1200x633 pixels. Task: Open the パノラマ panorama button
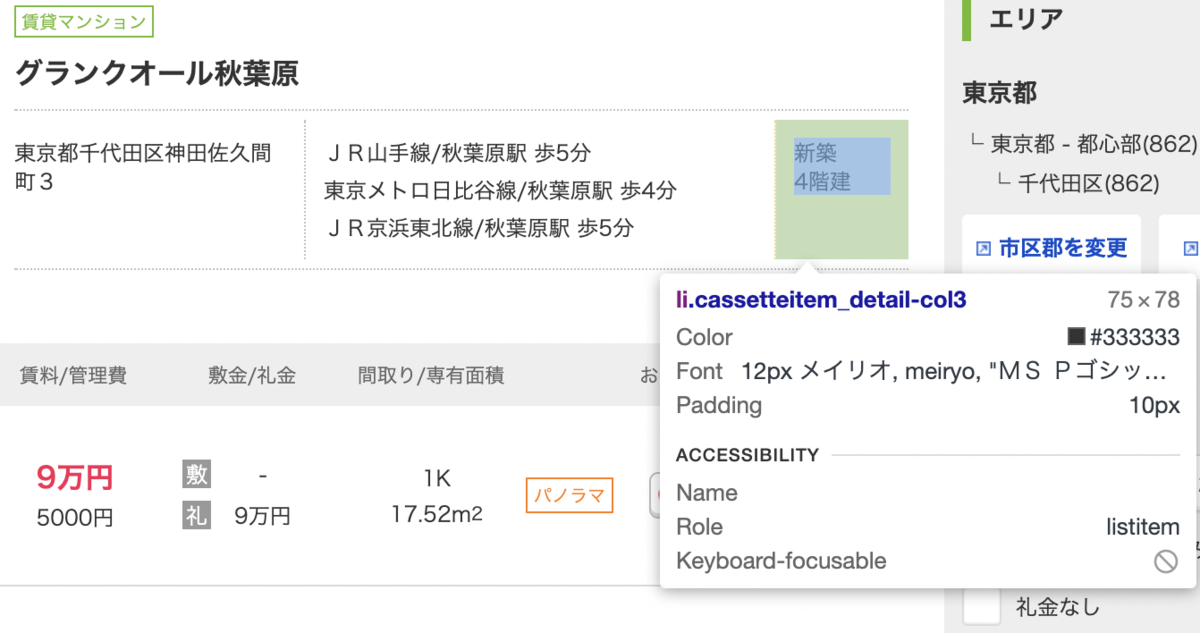[569, 495]
